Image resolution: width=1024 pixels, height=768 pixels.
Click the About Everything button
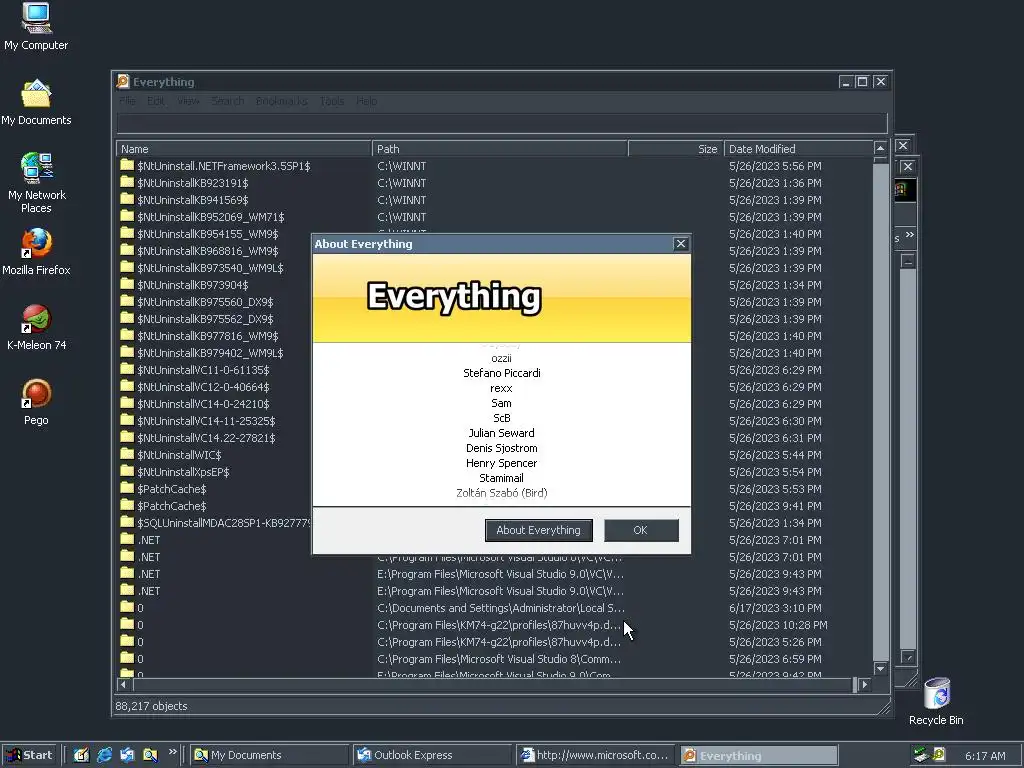tap(538, 530)
